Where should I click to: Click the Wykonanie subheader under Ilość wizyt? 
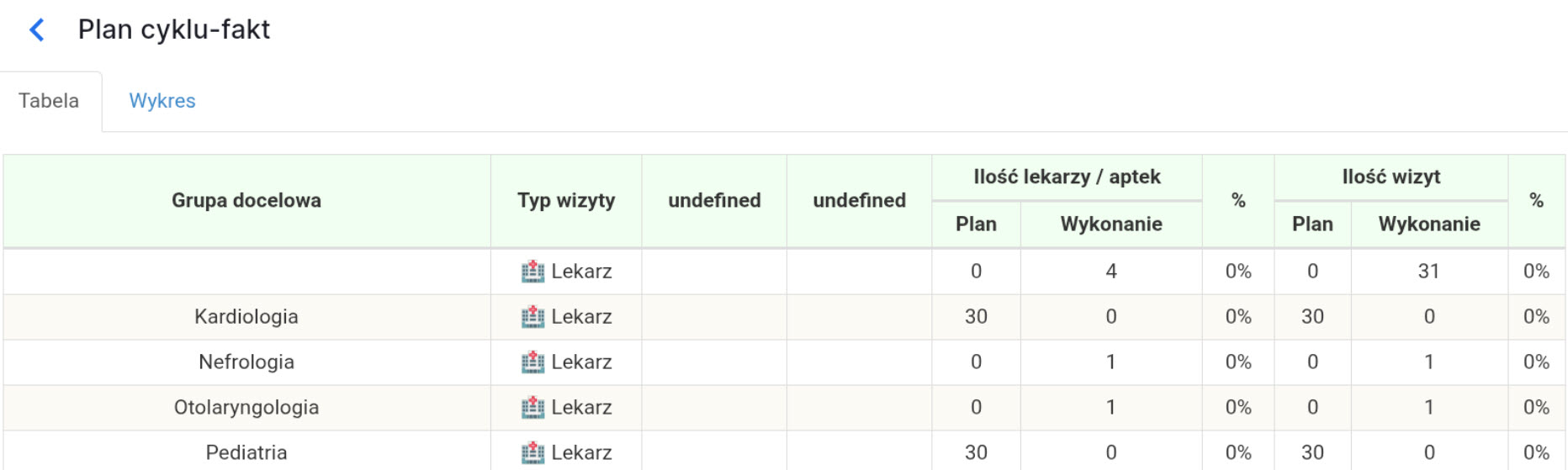(x=1428, y=224)
